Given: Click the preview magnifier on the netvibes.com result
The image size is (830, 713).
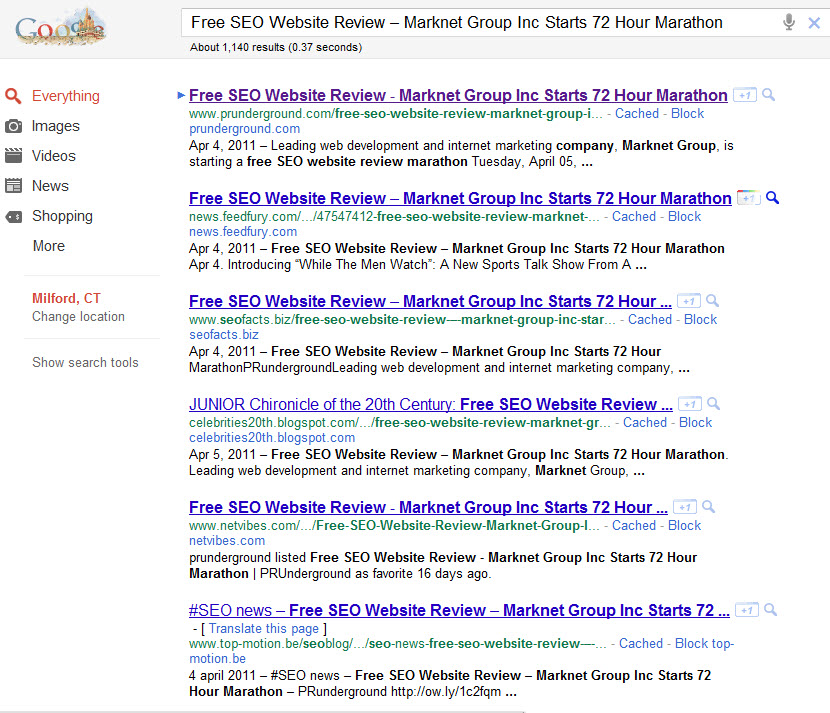Looking at the screenshot, I should tap(708, 507).
